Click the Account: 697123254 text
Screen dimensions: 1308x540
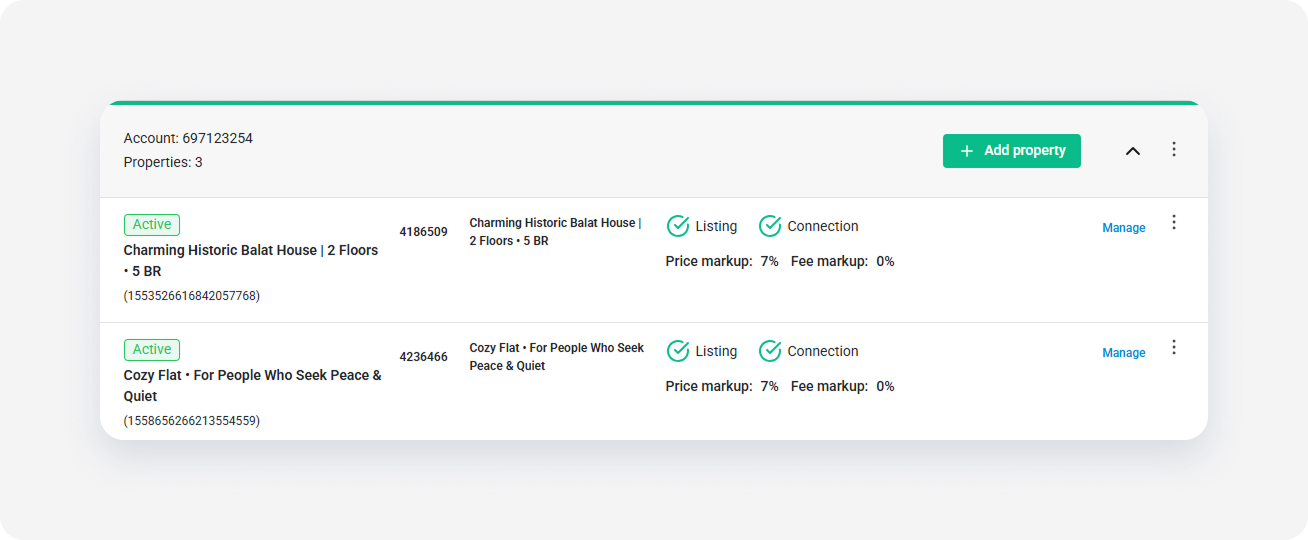[188, 138]
